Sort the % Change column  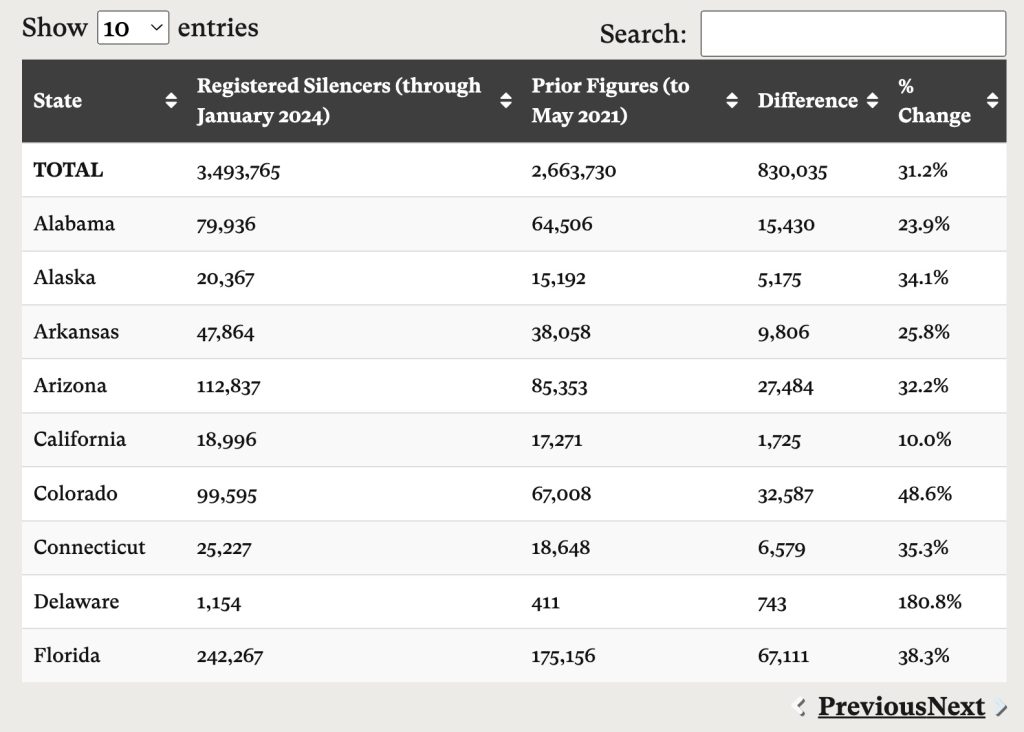(x=992, y=100)
